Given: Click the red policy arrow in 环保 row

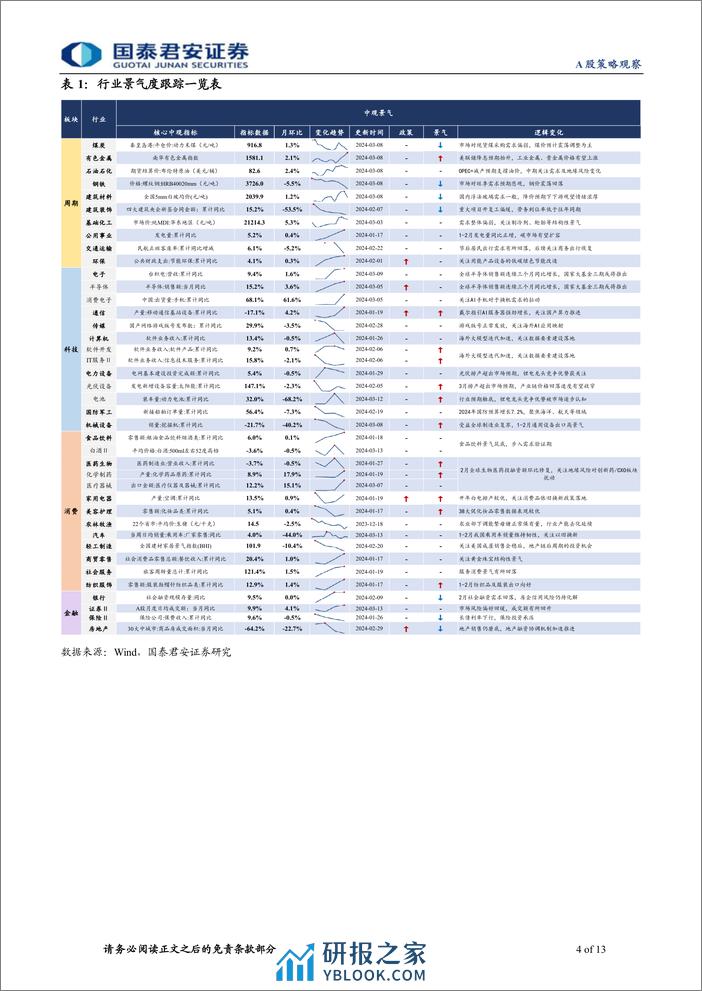Looking at the screenshot, I should coord(407,261).
